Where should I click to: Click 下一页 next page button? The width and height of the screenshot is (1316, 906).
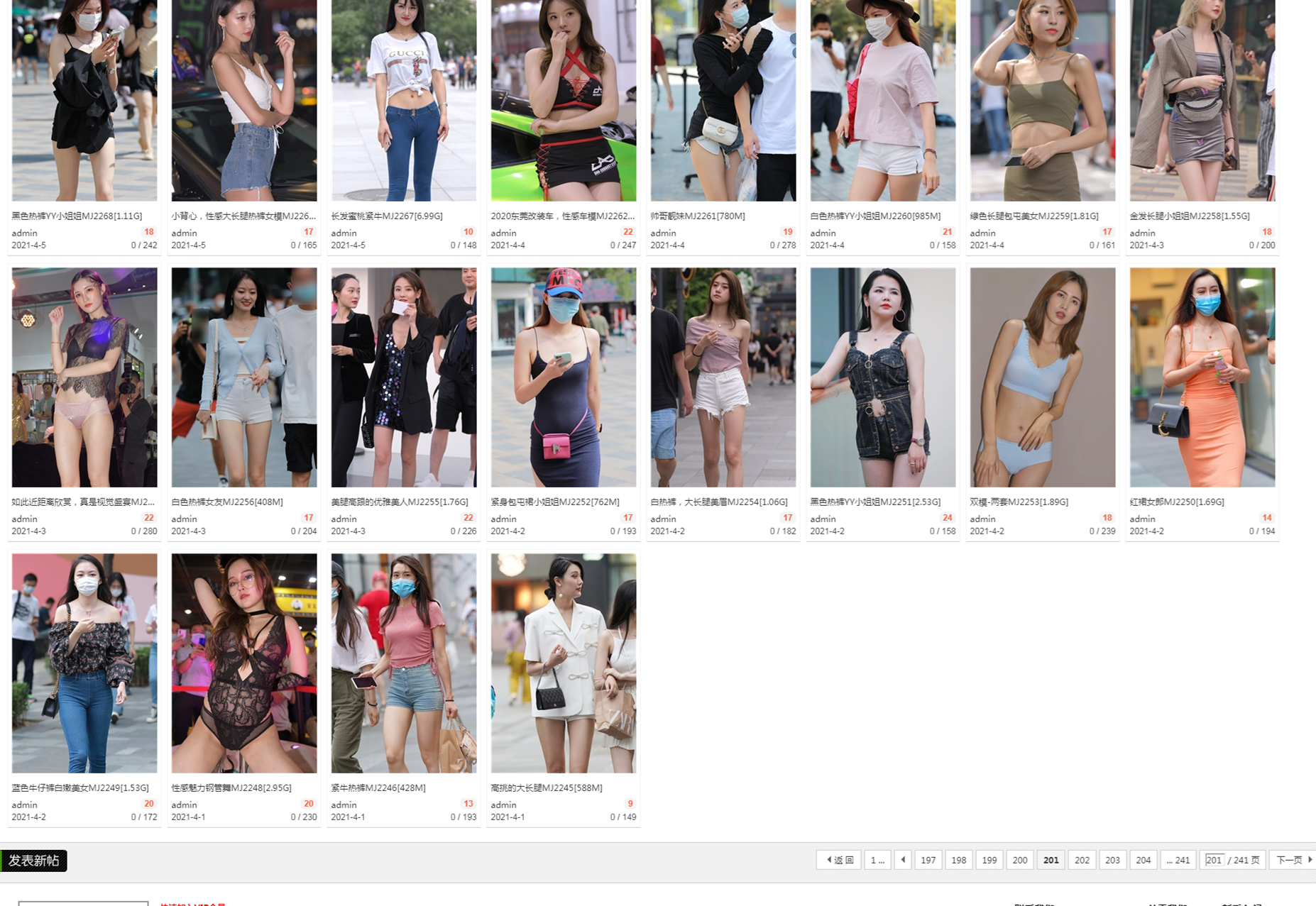[x=1293, y=860]
